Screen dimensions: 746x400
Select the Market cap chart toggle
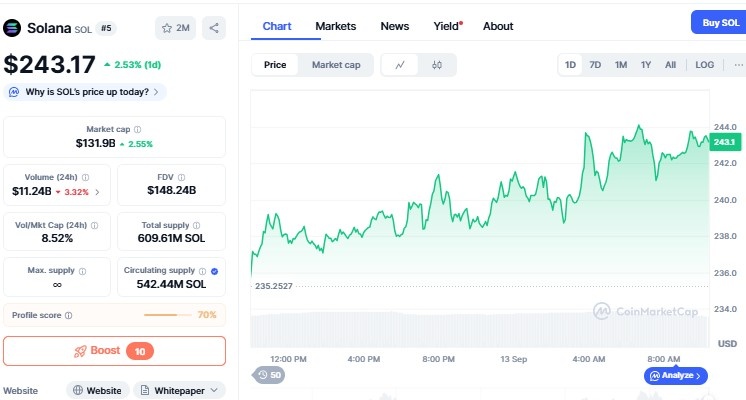(x=336, y=65)
